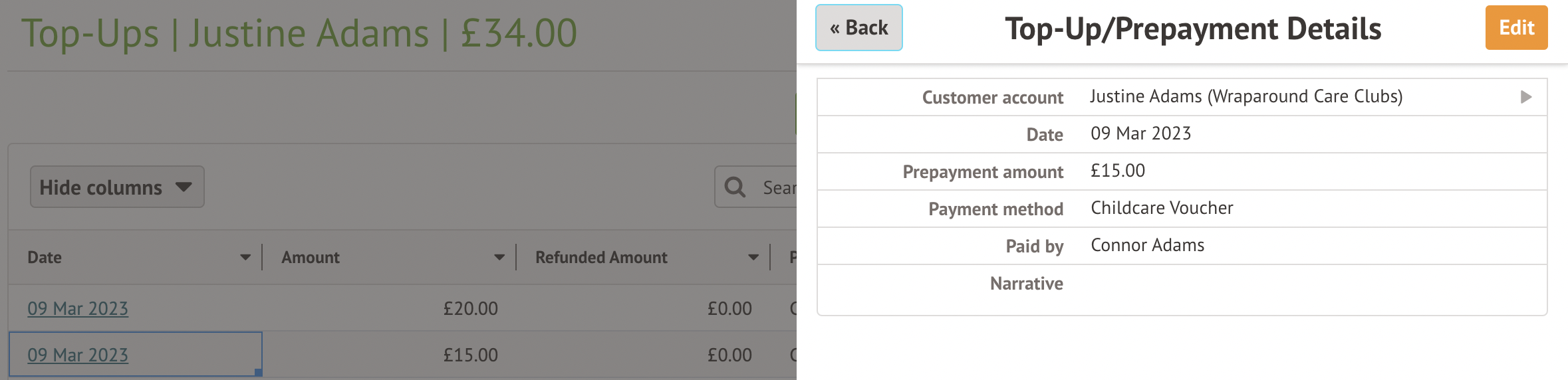Click the Top-Ups Justine Adams page heading
Image resolution: width=1568 pixels, height=380 pixels.
(299, 33)
